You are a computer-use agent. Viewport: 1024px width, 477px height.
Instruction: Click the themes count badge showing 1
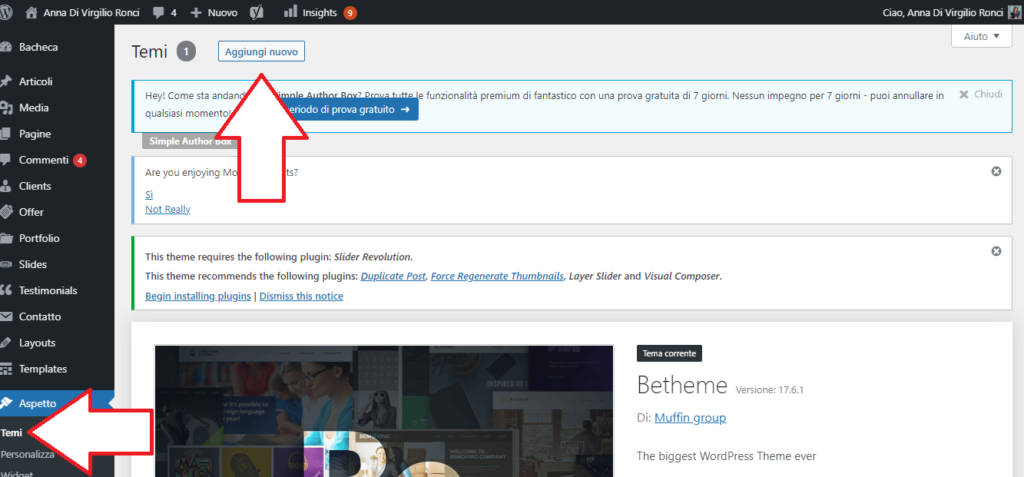point(186,52)
